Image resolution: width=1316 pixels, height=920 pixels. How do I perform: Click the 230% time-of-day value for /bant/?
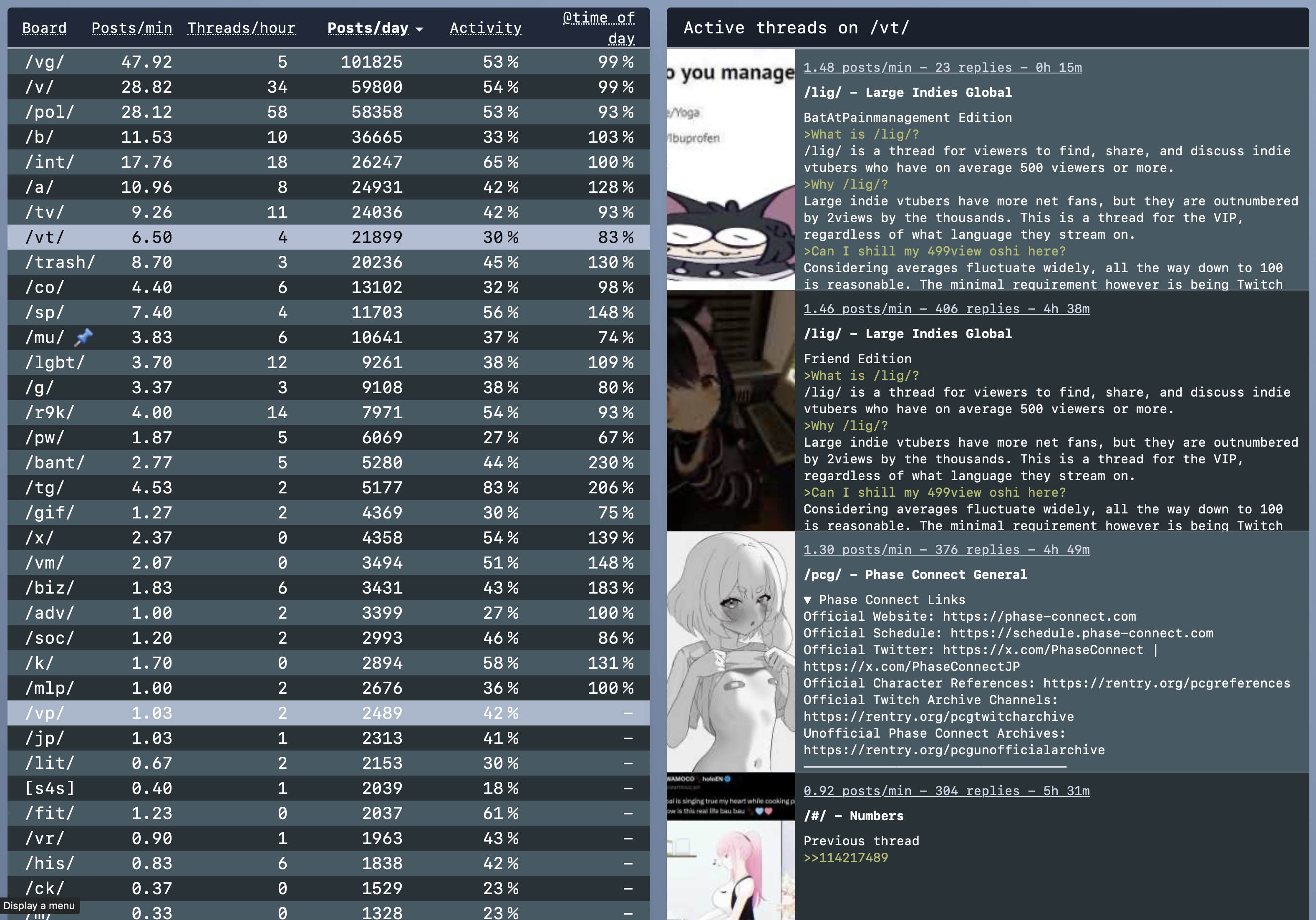click(611, 463)
